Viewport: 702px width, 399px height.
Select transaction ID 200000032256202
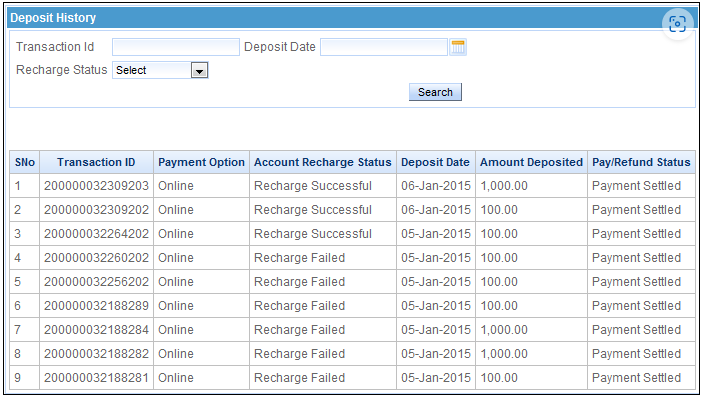96,282
